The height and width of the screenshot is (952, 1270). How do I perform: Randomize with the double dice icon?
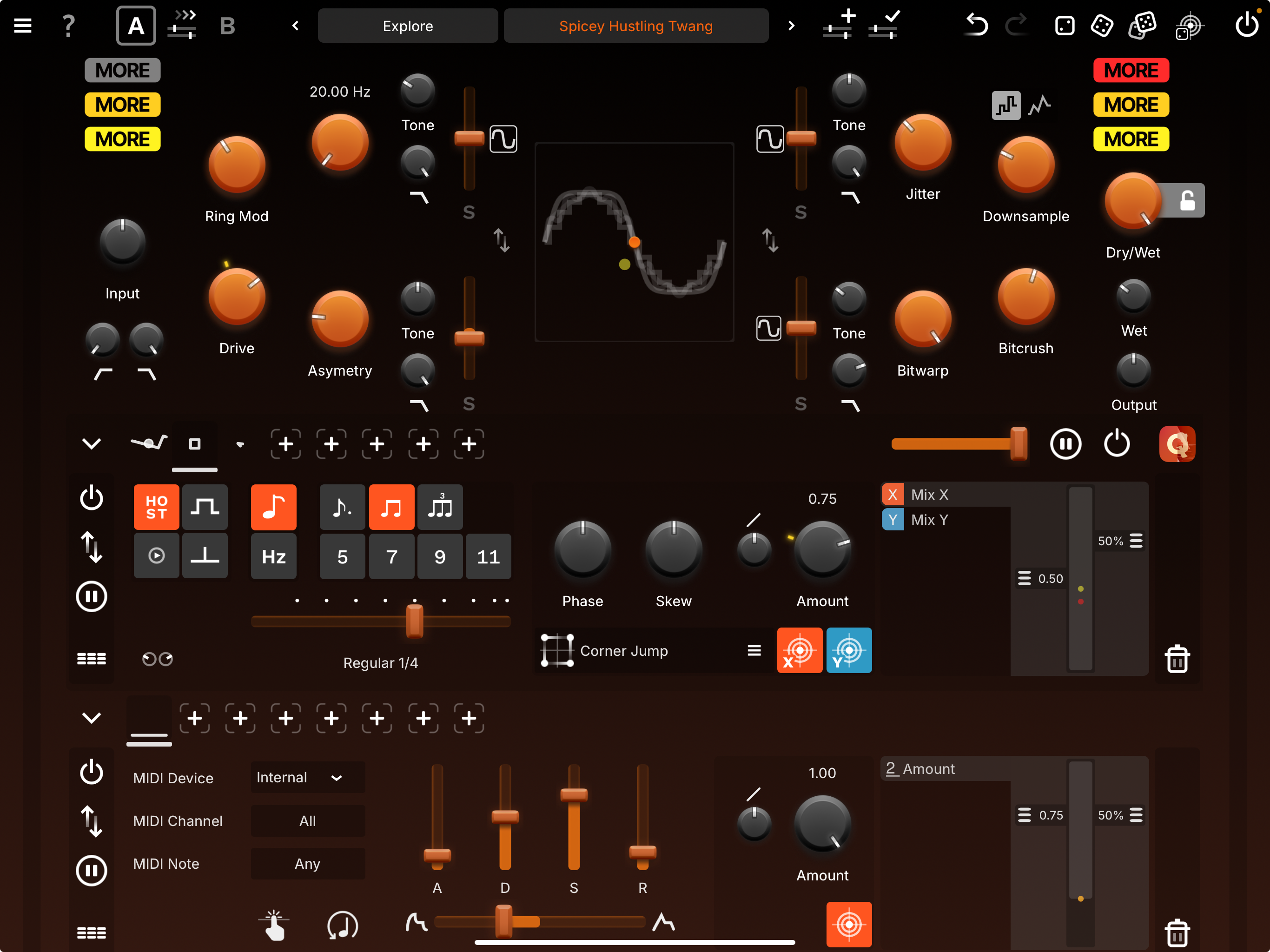(x=1142, y=26)
